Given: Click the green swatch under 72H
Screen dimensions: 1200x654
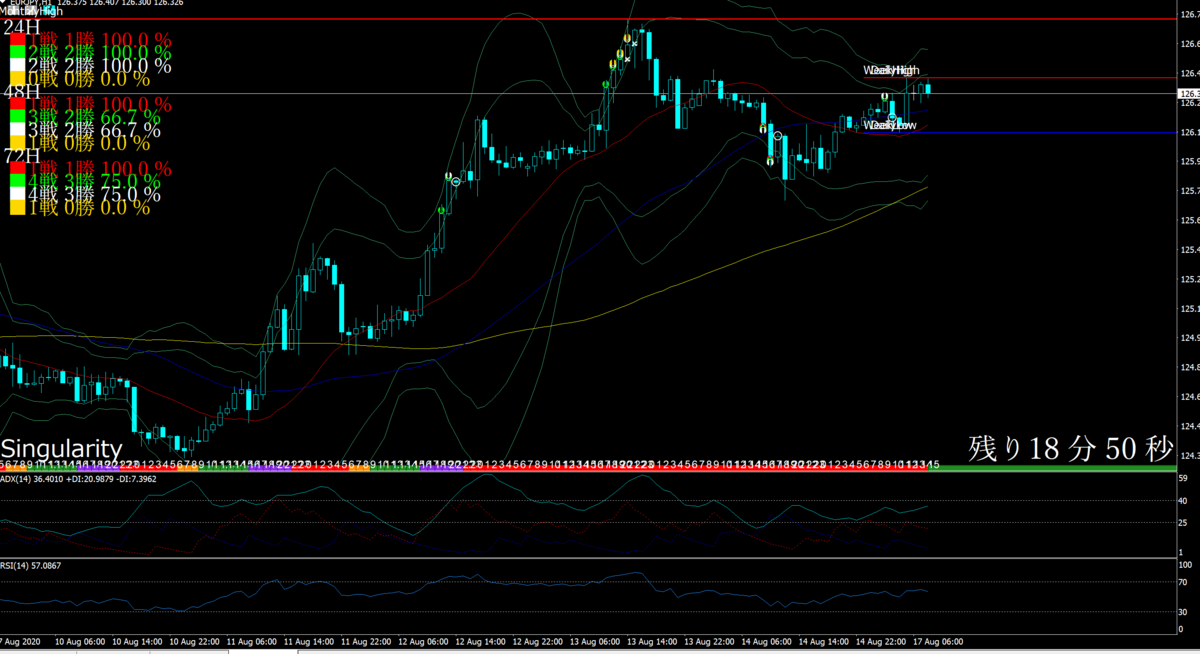Looking at the screenshot, I should click(17, 181).
